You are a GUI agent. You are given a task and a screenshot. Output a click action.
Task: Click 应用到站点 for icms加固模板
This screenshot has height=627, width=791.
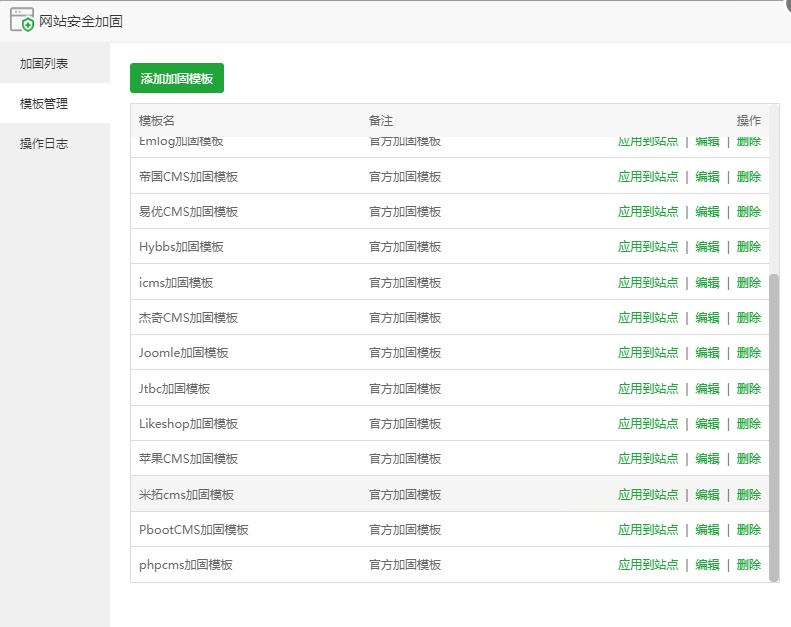coord(648,282)
